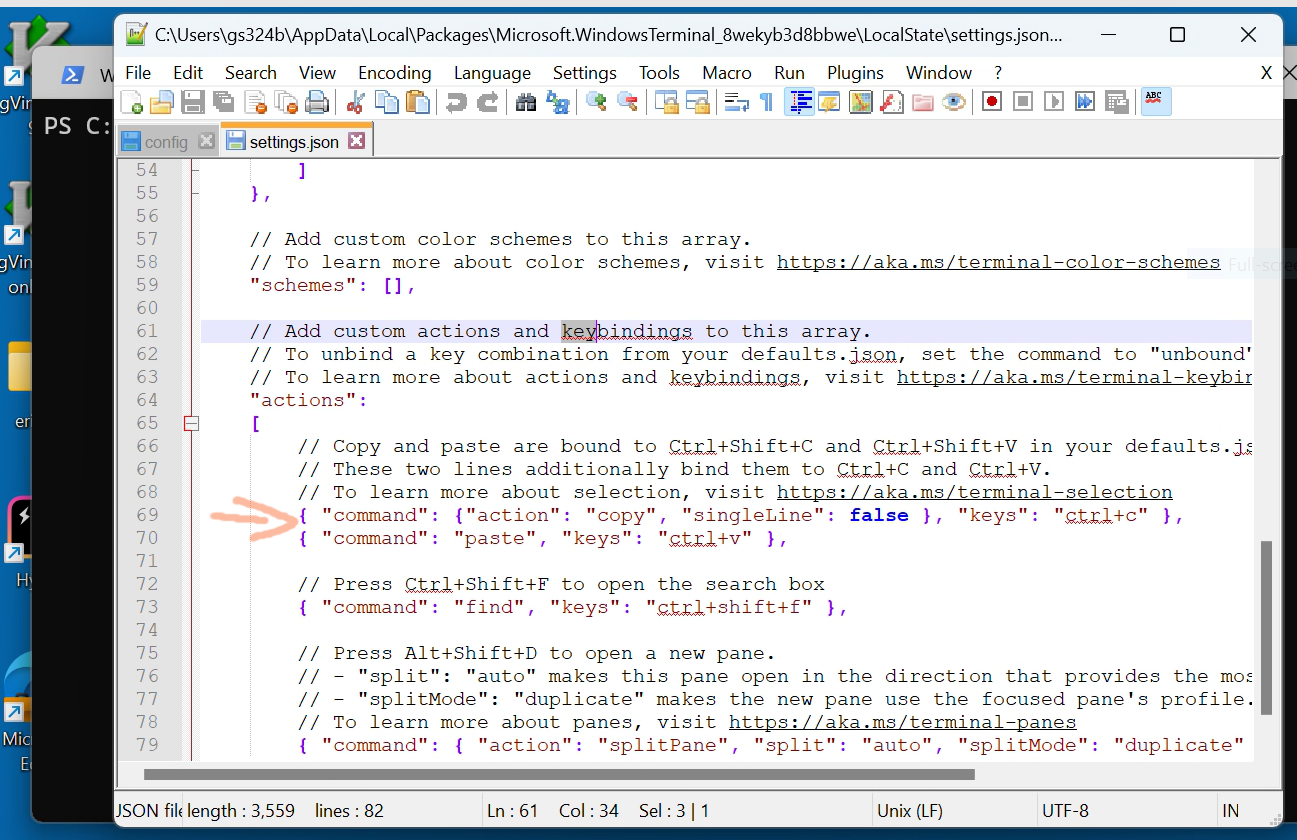Toggle the indent guide button

tap(800, 102)
